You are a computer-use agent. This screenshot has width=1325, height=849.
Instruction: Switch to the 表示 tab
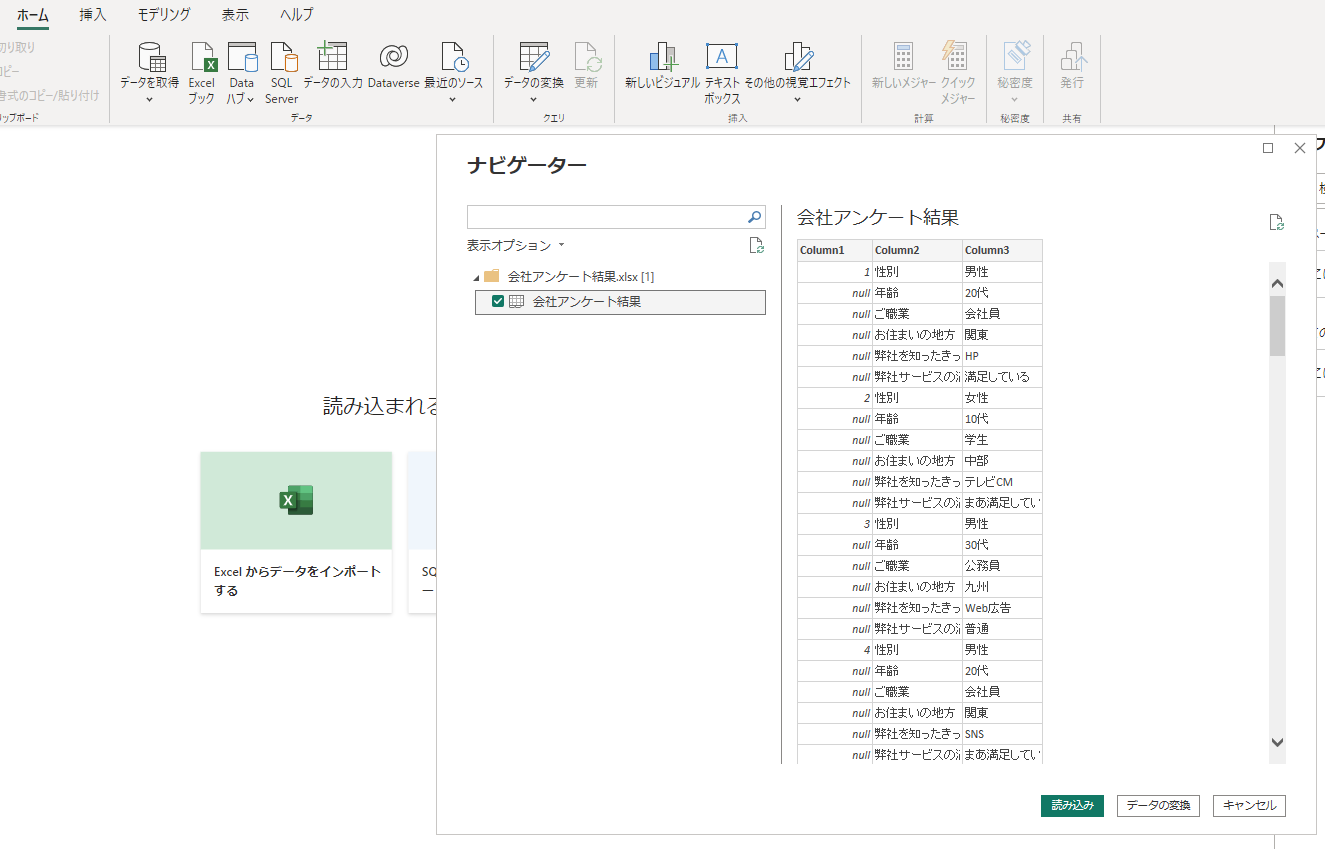click(235, 15)
